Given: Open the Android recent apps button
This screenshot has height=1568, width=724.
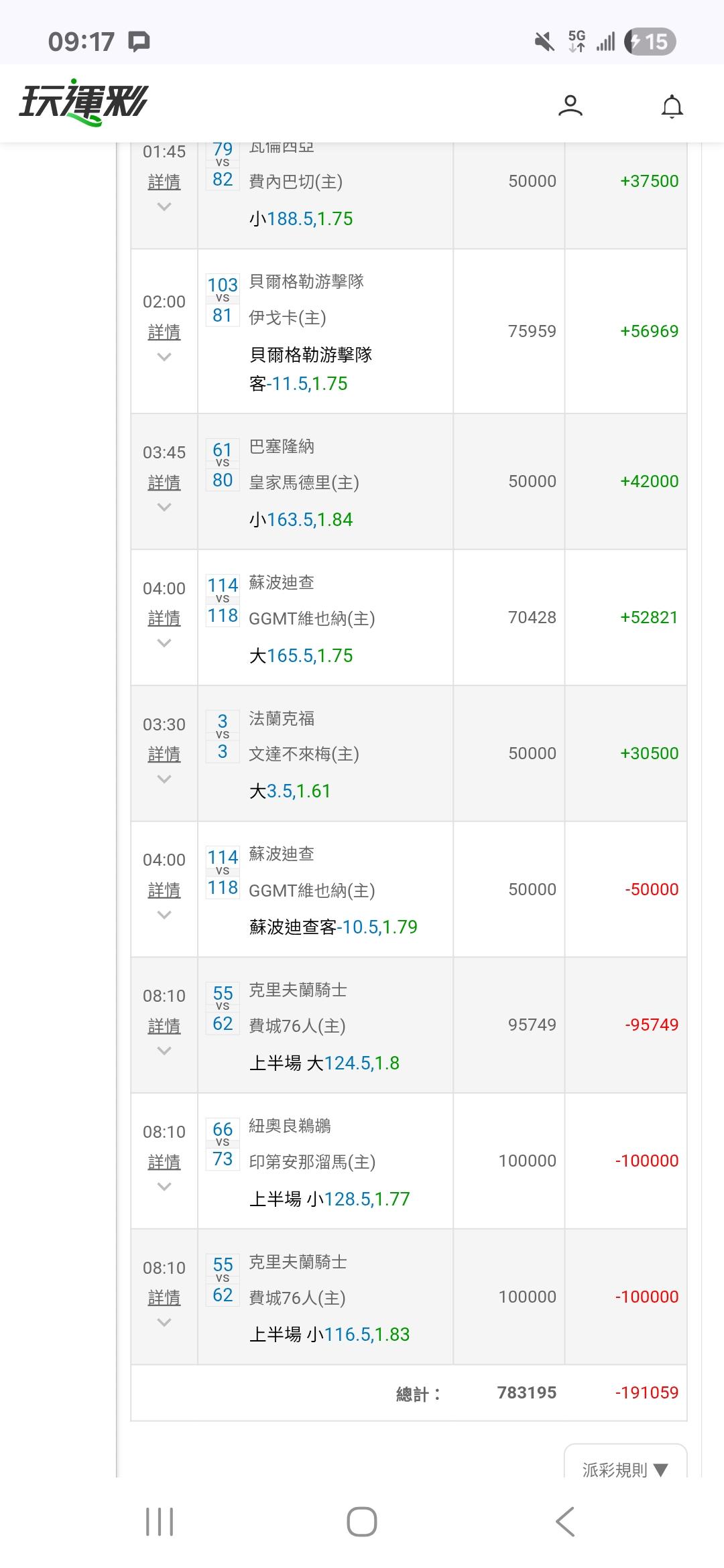Looking at the screenshot, I should pos(160,1522).
